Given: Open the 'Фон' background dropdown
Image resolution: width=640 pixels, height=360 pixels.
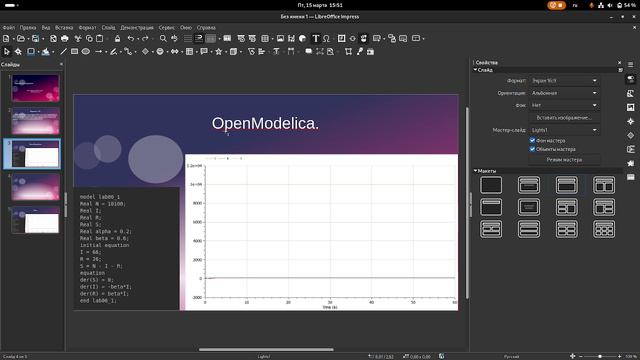Looking at the screenshot, I should click(564, 105).
